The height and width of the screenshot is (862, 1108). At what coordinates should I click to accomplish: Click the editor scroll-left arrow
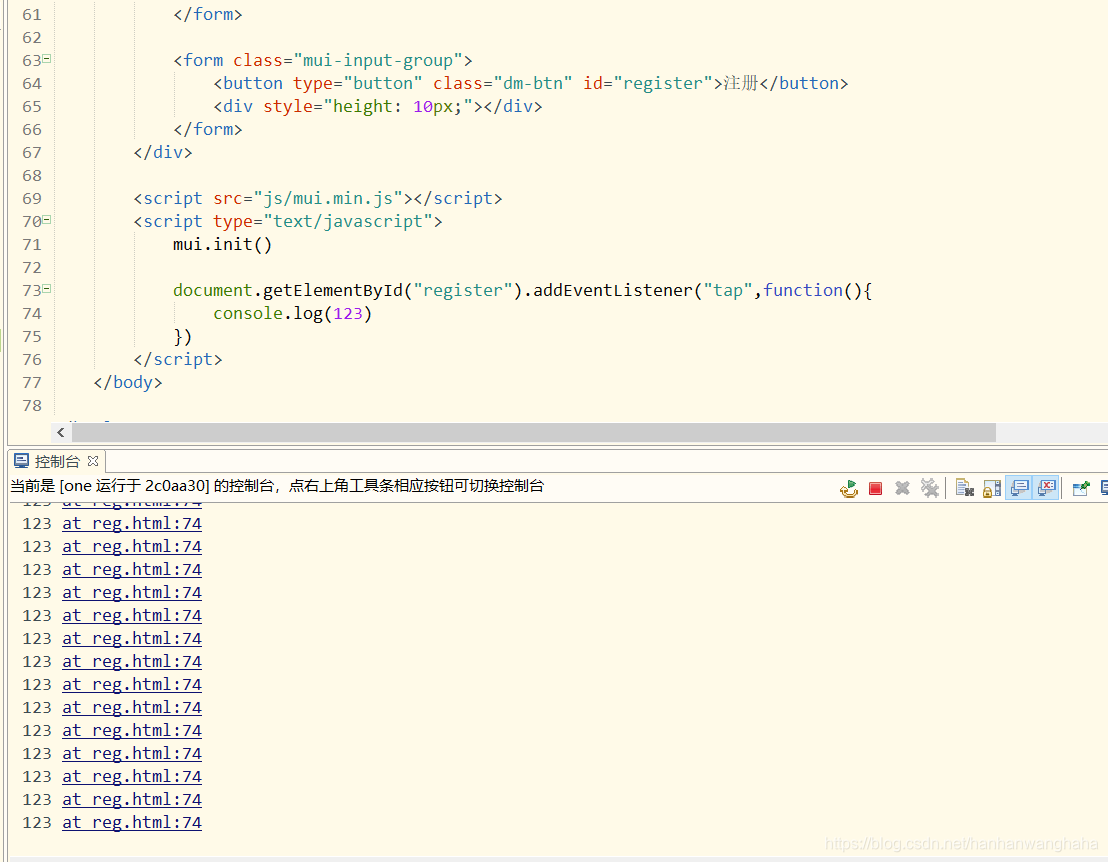pyautogui.click(x=61, y=432)
